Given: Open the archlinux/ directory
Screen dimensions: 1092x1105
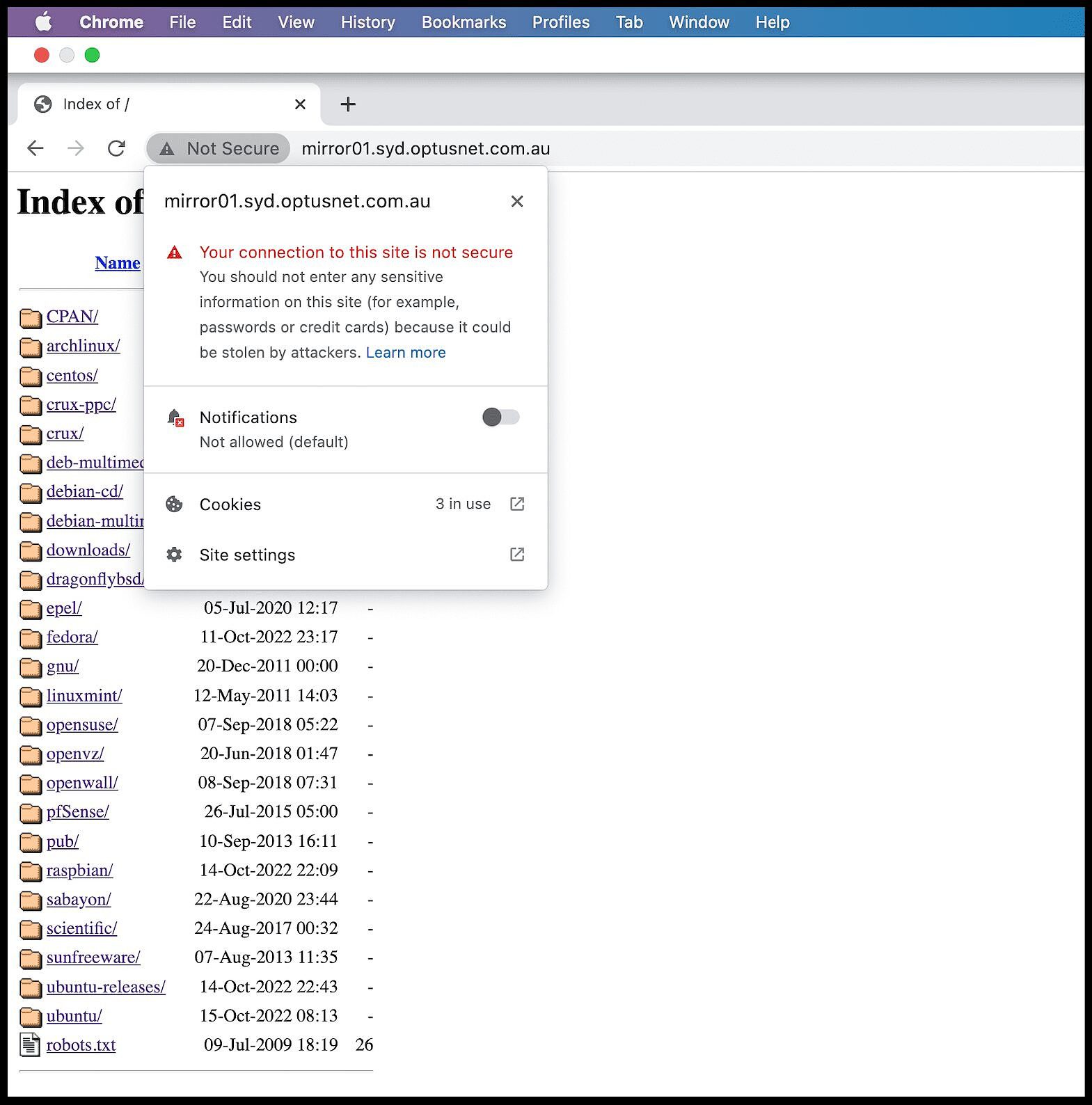Looking at the screenshot, I should (84, 346).
